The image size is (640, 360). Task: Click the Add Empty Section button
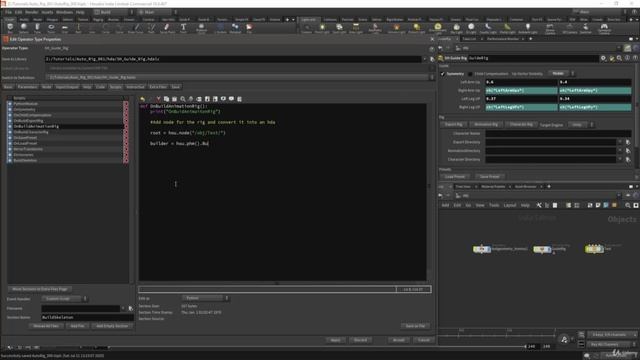[112, 326]
